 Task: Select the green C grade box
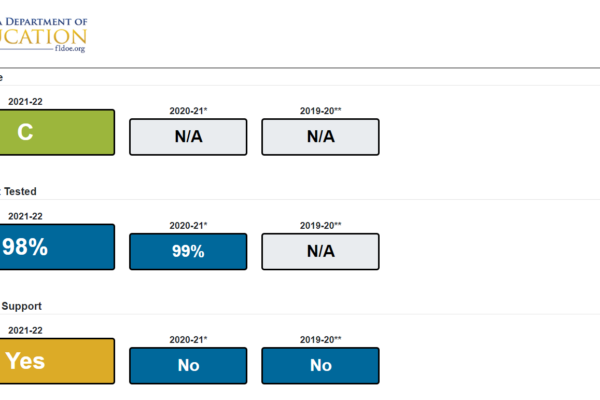57,132
